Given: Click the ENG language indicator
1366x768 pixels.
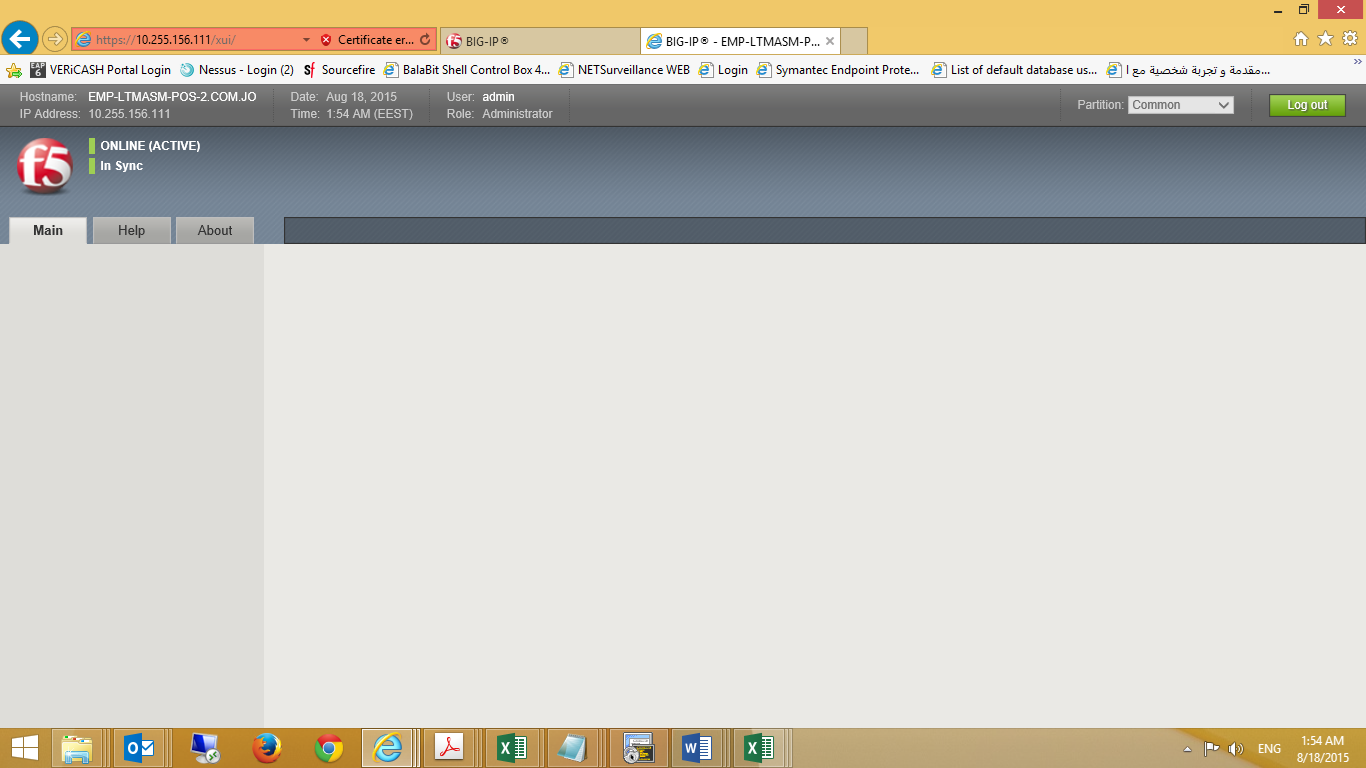Looking at the screenshot, I should pyautogui.click(x=1269, y=749).
